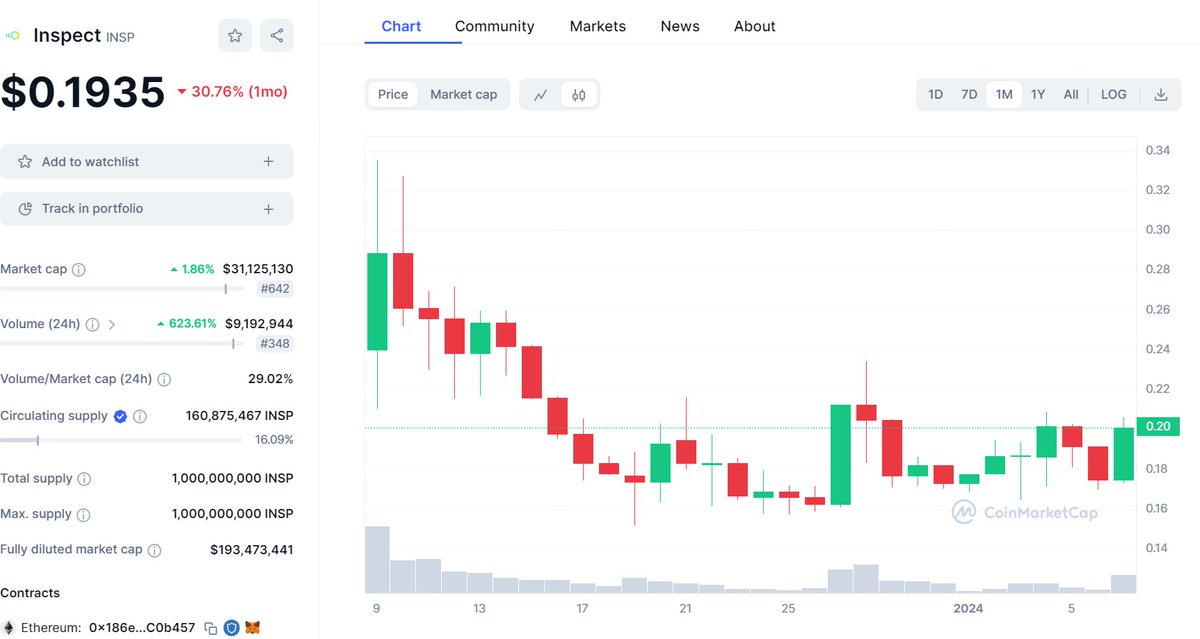Click the 1.86% market cap change
The image size is (1200, 639).
click(192, 269)
